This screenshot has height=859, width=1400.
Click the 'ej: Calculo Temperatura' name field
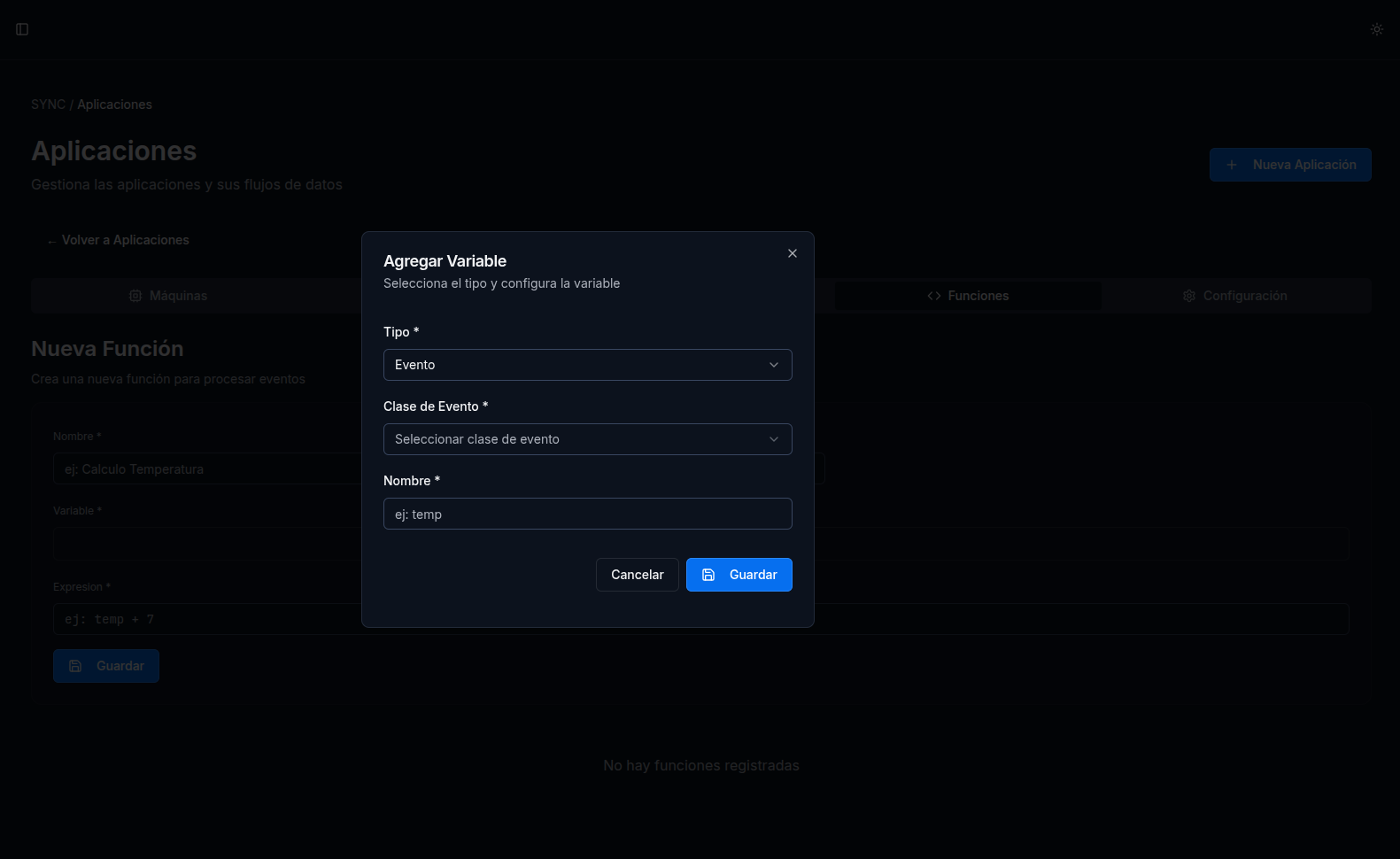[208, 469]
